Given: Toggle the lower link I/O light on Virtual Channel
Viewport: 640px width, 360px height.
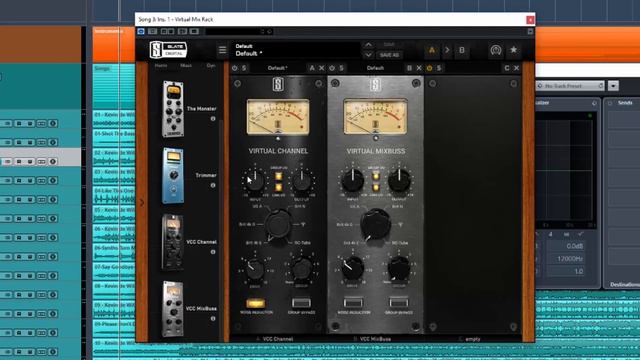Looking at the screenshot, I should tap(278, 187).
